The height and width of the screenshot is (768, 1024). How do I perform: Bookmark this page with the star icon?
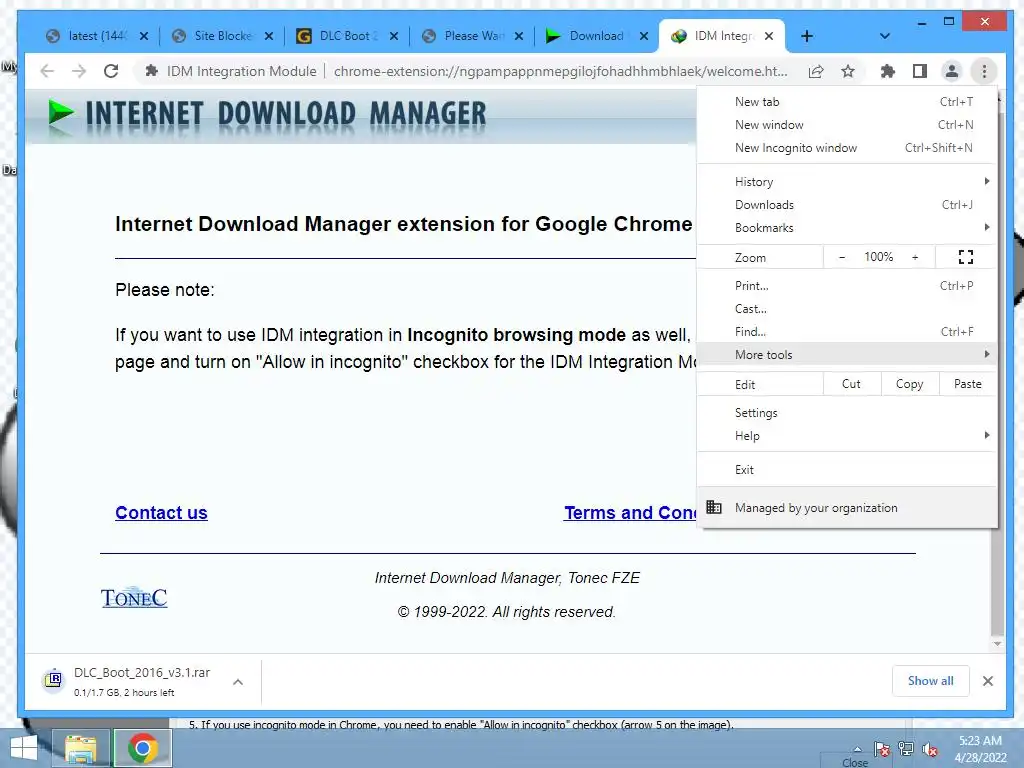(848, 71)
